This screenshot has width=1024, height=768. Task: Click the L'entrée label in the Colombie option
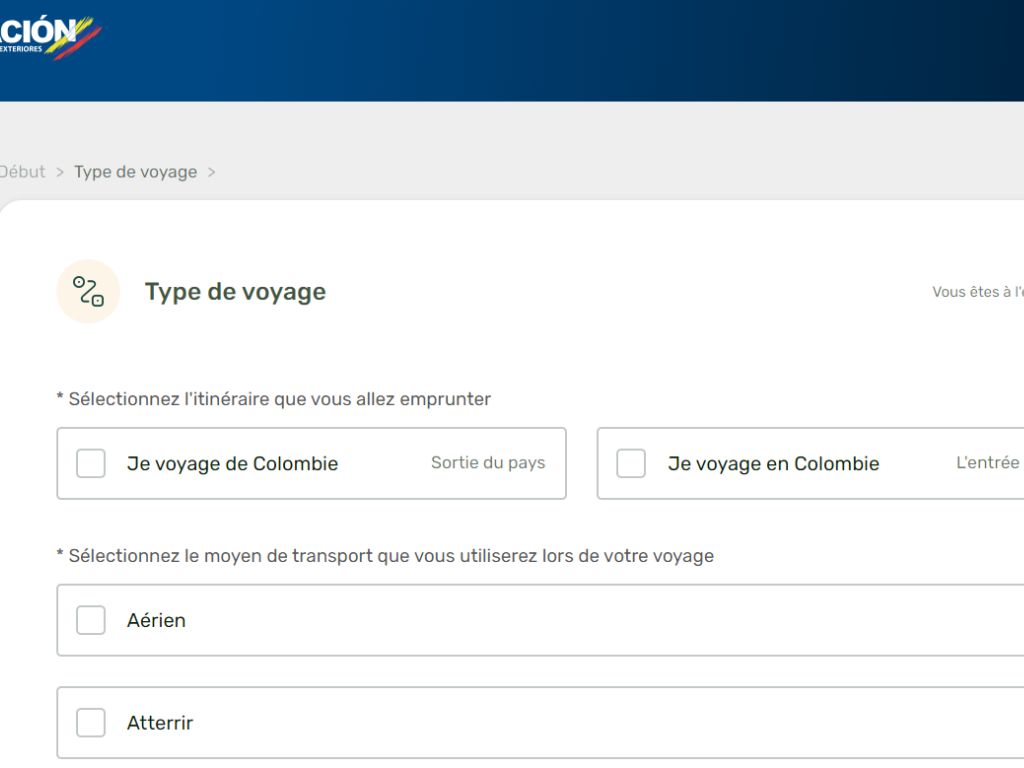click(x=988, y=463)
